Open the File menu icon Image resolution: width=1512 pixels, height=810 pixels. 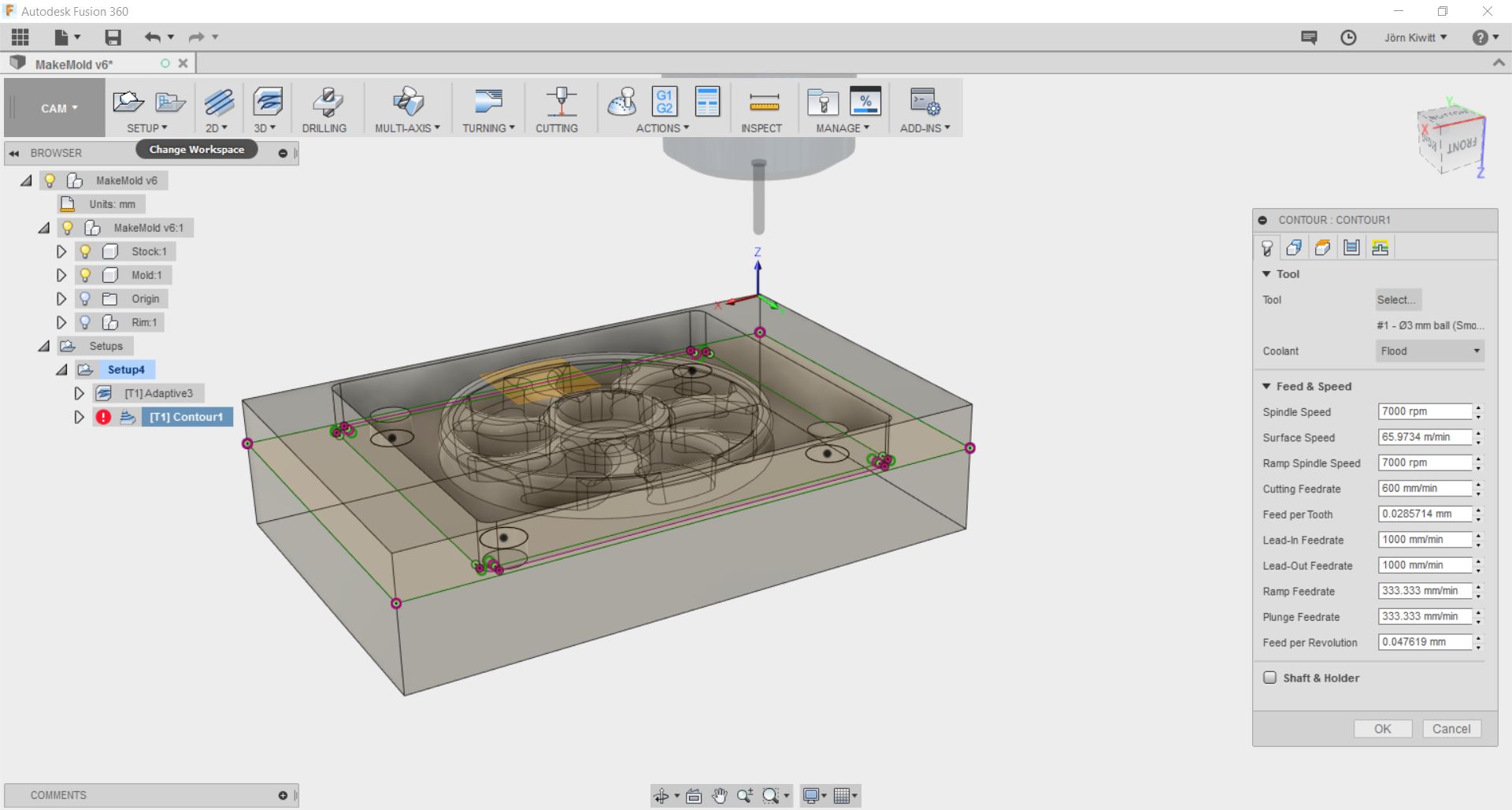[x=67, y=37]
